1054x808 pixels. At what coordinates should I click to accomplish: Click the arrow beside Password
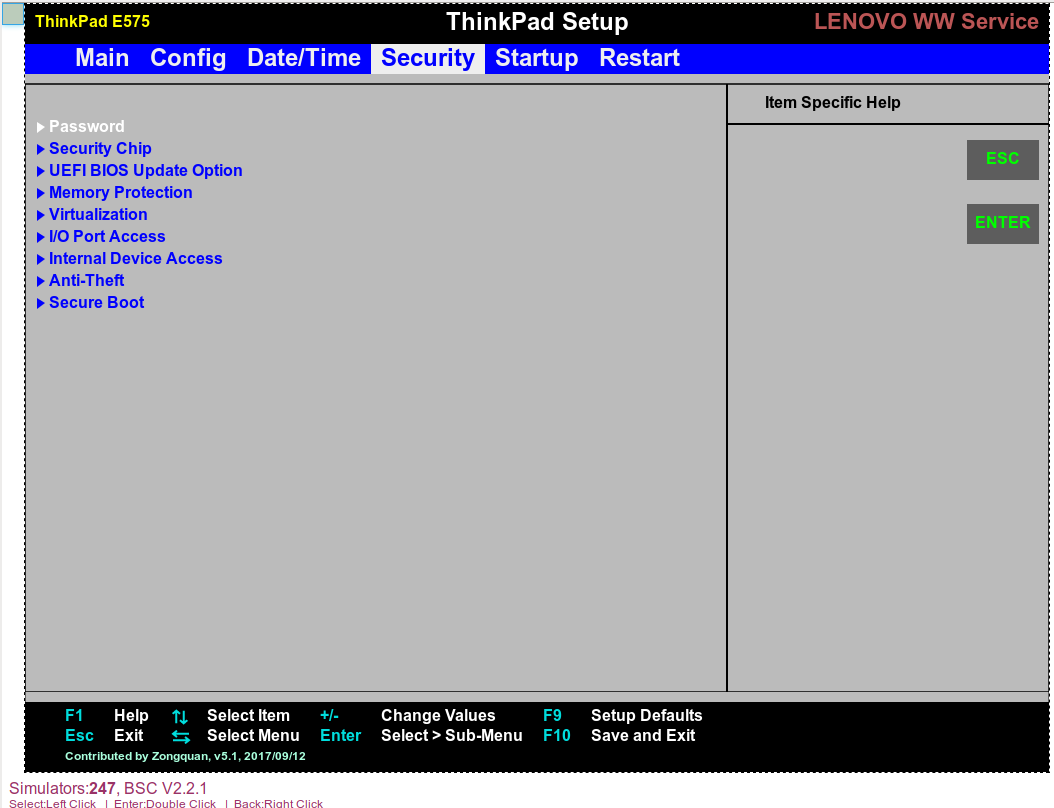coord(40,127)
